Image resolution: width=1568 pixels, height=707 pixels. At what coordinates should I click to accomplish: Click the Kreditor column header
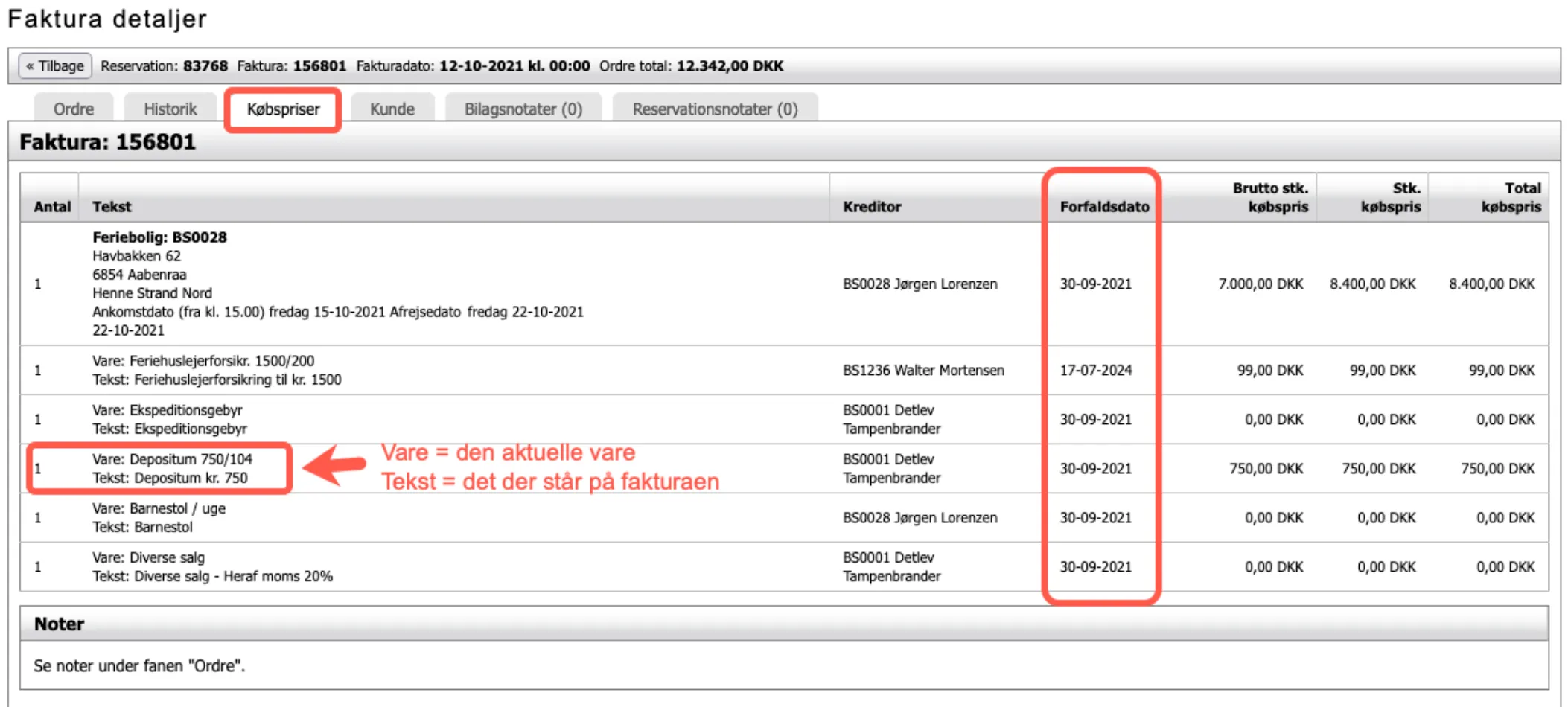tap(872, 207)
